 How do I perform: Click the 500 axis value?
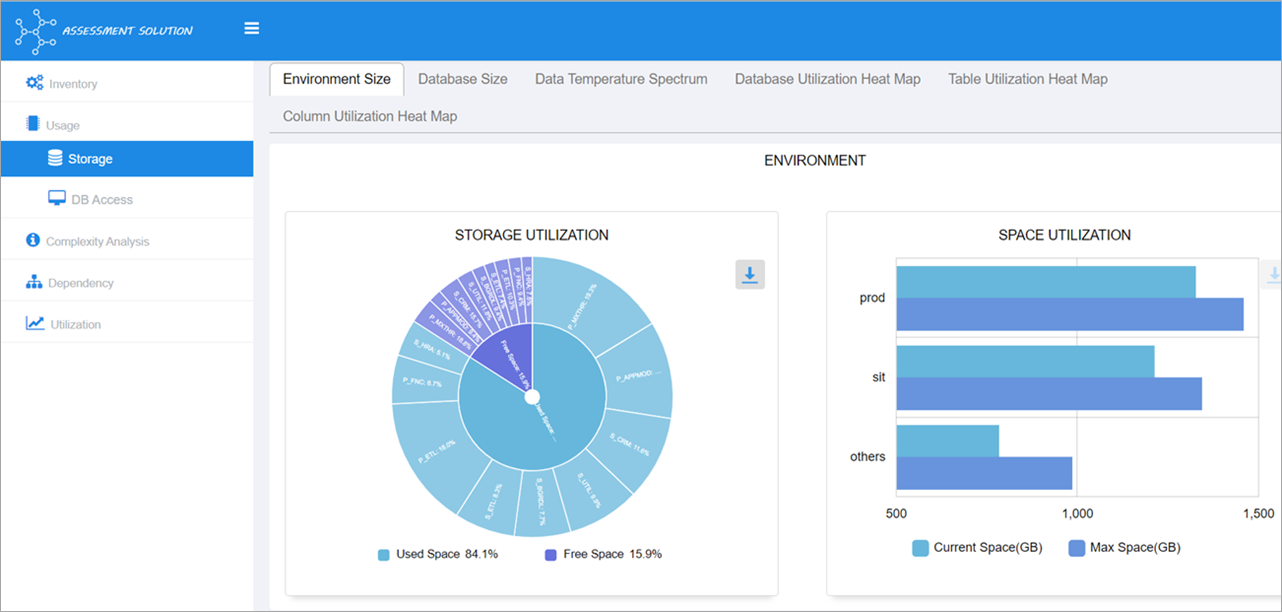[896, 513]
